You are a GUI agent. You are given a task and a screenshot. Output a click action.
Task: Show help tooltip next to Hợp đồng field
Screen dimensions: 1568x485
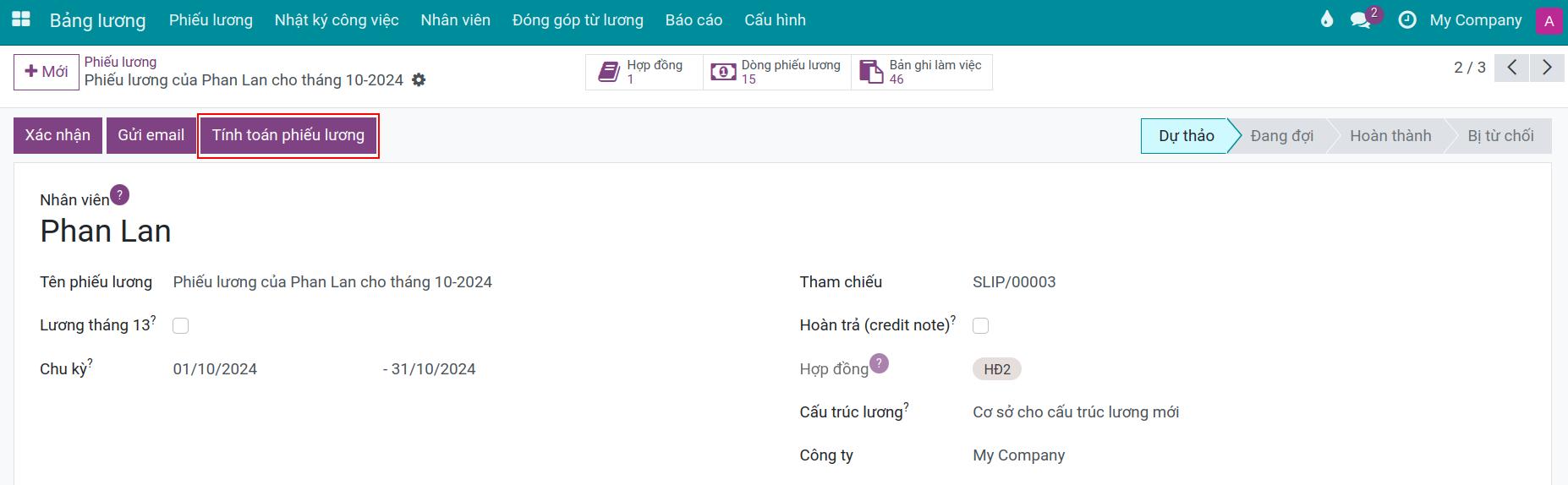[880, 363]
